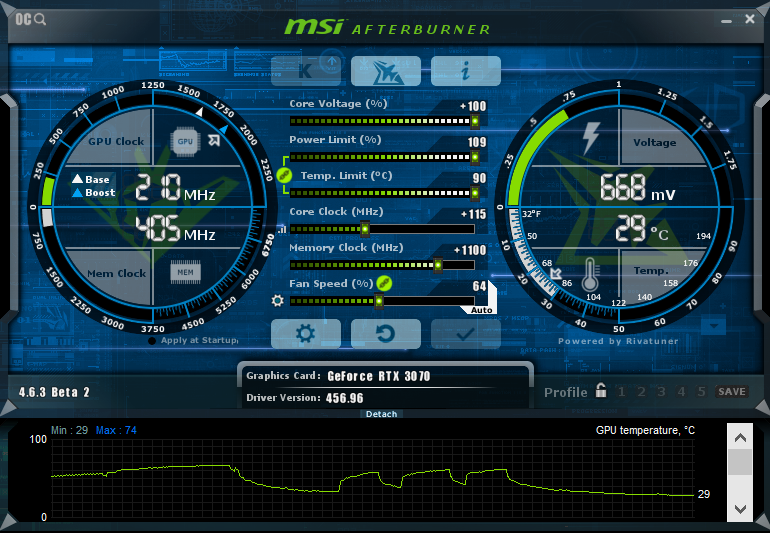Click the 4.6.3 Beta 2 version label
The width and height of the screenshot is (770, 533).
pyautogui.click(x=54, y=392)
